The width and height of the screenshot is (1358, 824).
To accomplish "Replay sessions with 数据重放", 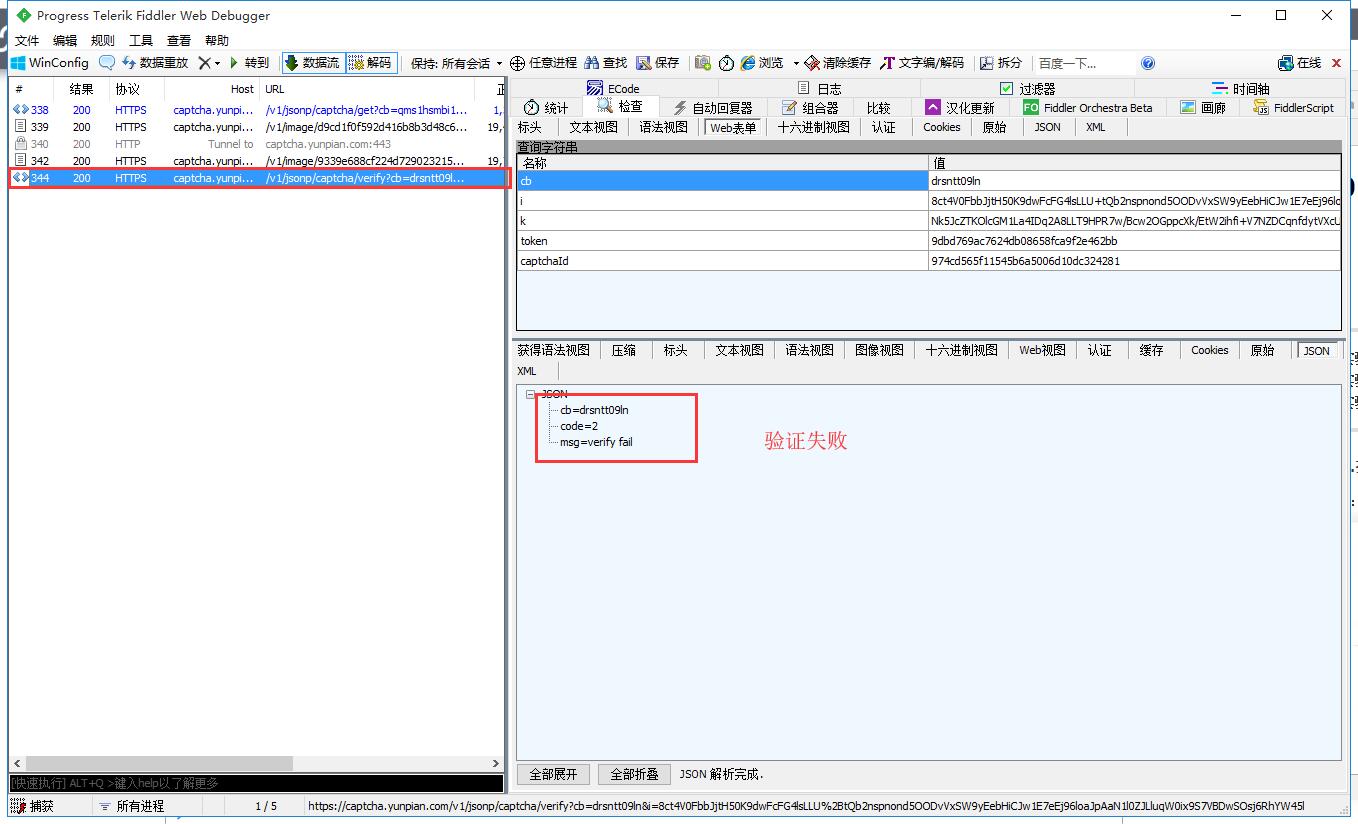I will pyautogui.click(x=155, y=63).
